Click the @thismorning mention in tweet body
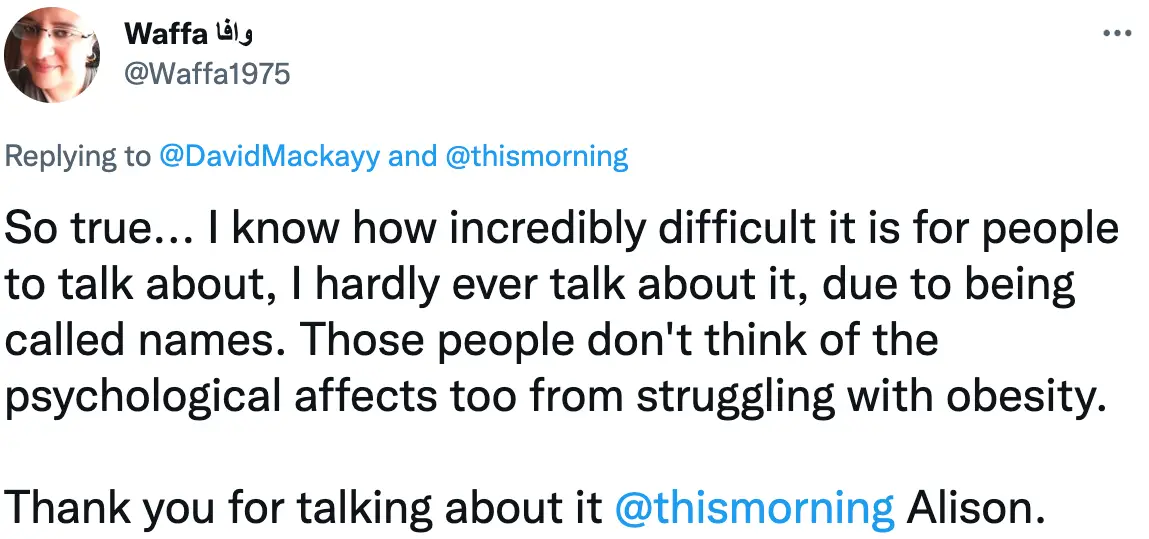 coord(755,509)
